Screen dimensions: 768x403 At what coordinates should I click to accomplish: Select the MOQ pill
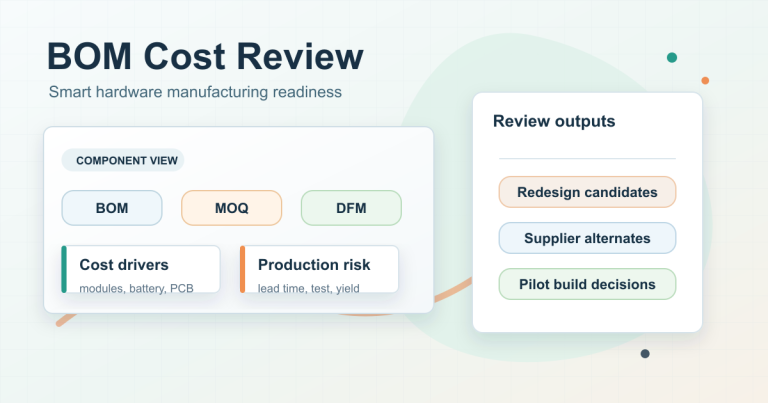click(232, 208)
